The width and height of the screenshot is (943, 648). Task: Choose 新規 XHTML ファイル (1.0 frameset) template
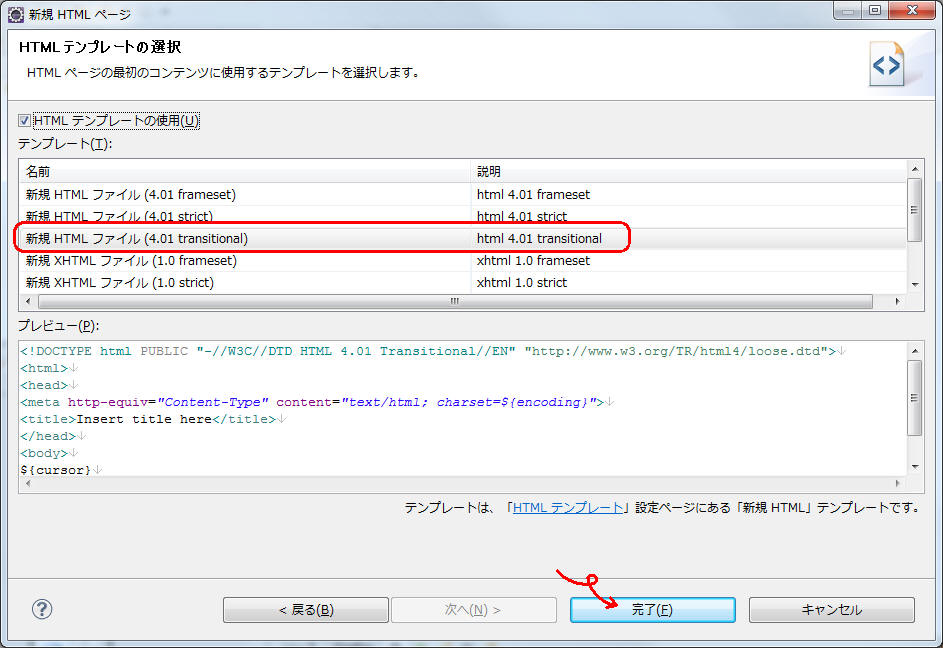click(132, 261)
